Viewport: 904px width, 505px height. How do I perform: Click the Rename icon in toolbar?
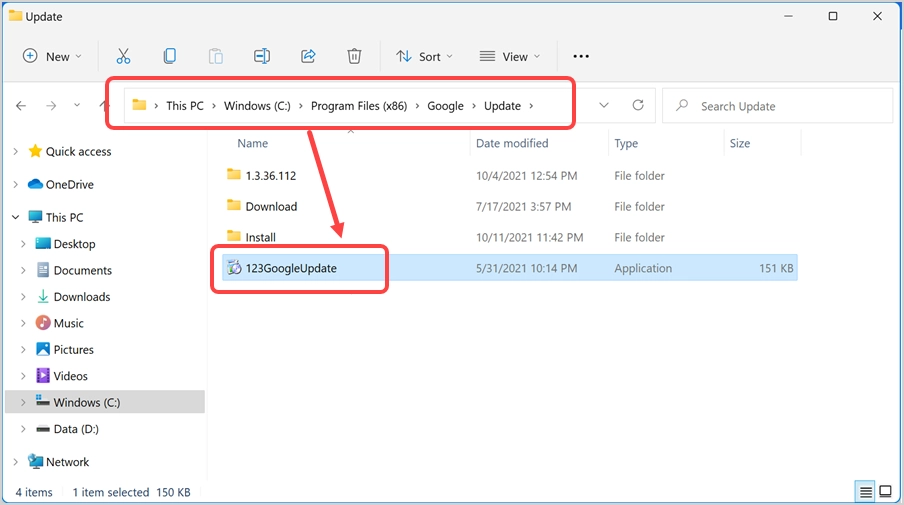pyautogui.click(x=262, y=56)
